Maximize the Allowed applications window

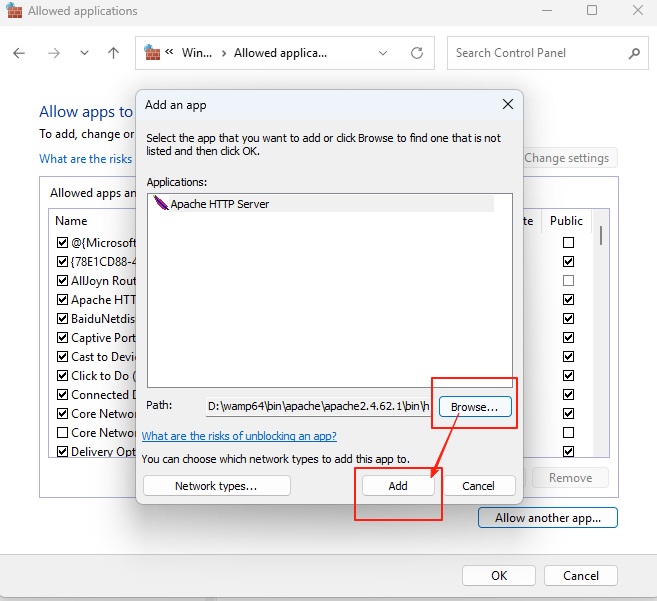[x=592, y=10]
